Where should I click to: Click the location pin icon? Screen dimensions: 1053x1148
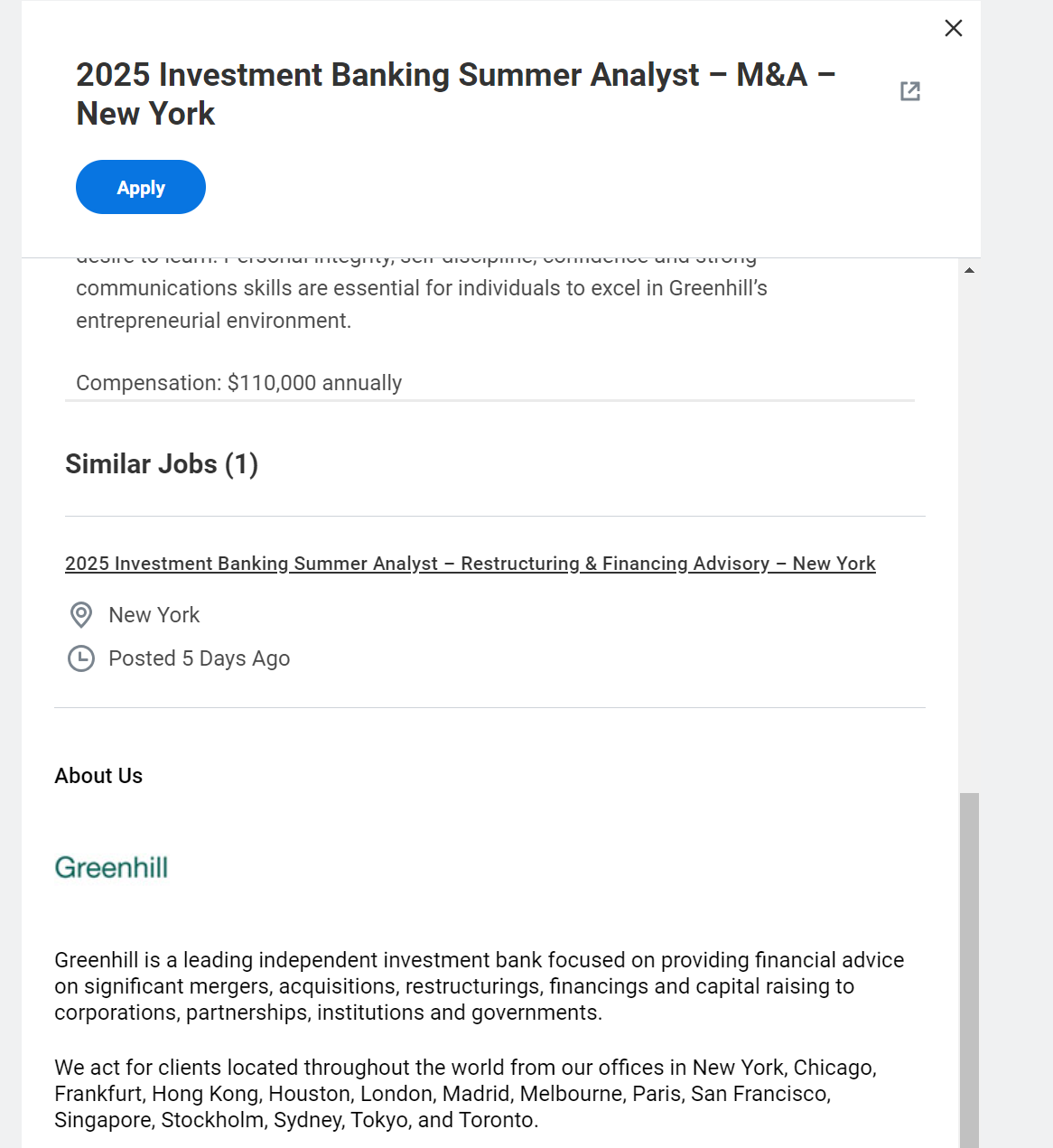tap(81, 615)
